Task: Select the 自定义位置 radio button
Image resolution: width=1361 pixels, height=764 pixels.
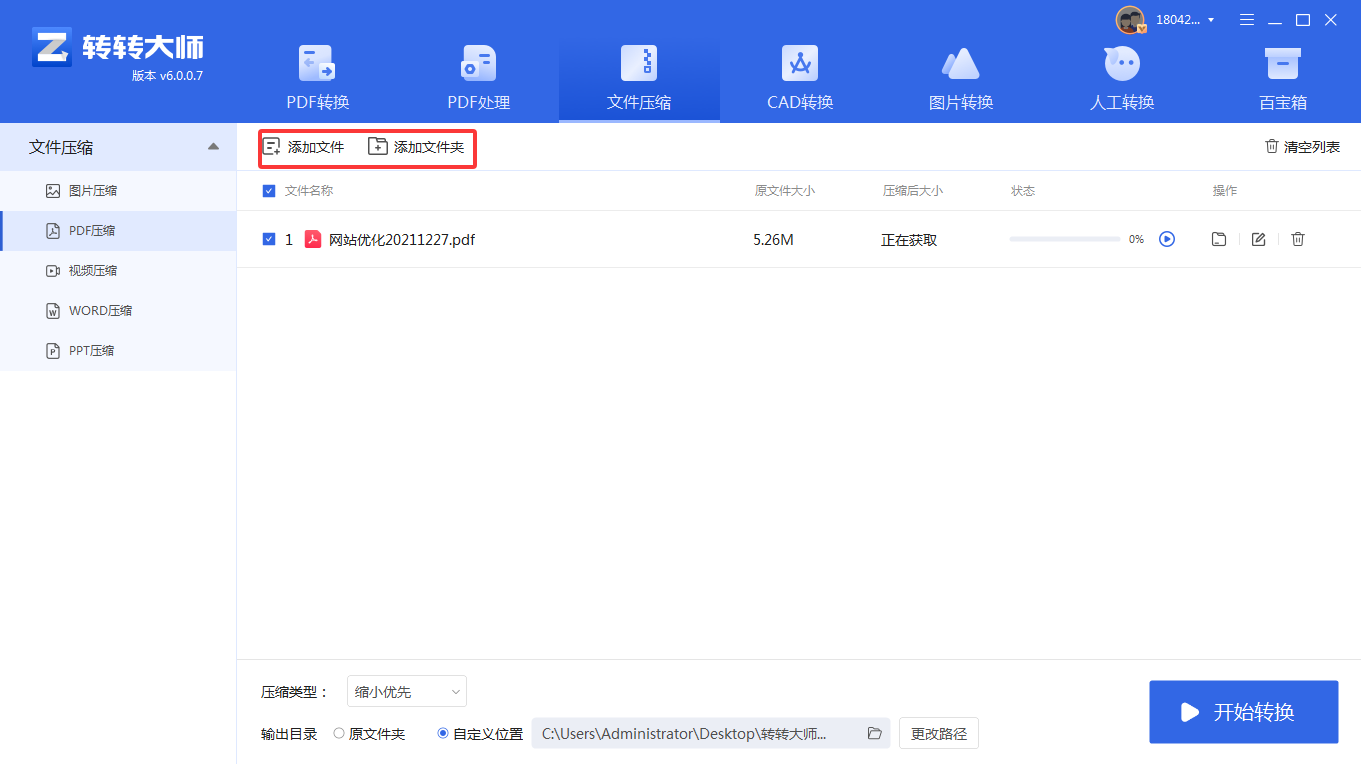Action: point(443,733)
